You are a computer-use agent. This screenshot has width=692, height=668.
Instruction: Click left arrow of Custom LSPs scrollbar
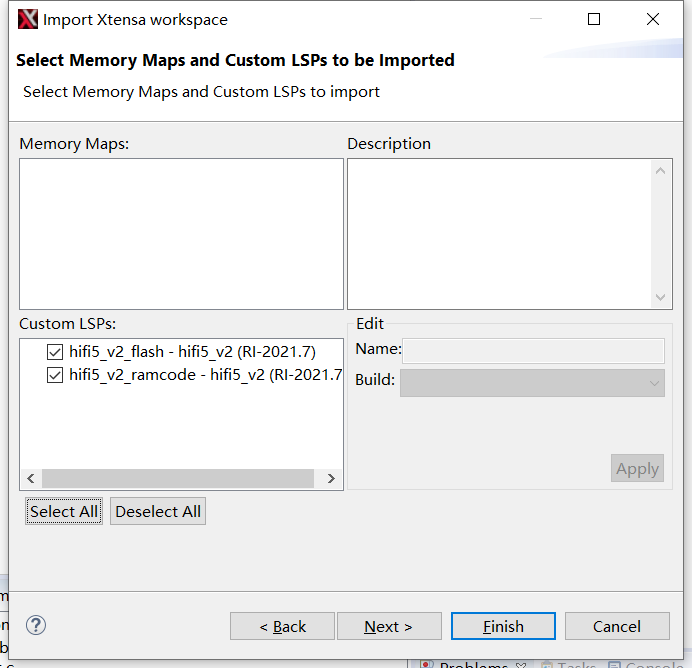pyautogui.click(x=31, y=479)
